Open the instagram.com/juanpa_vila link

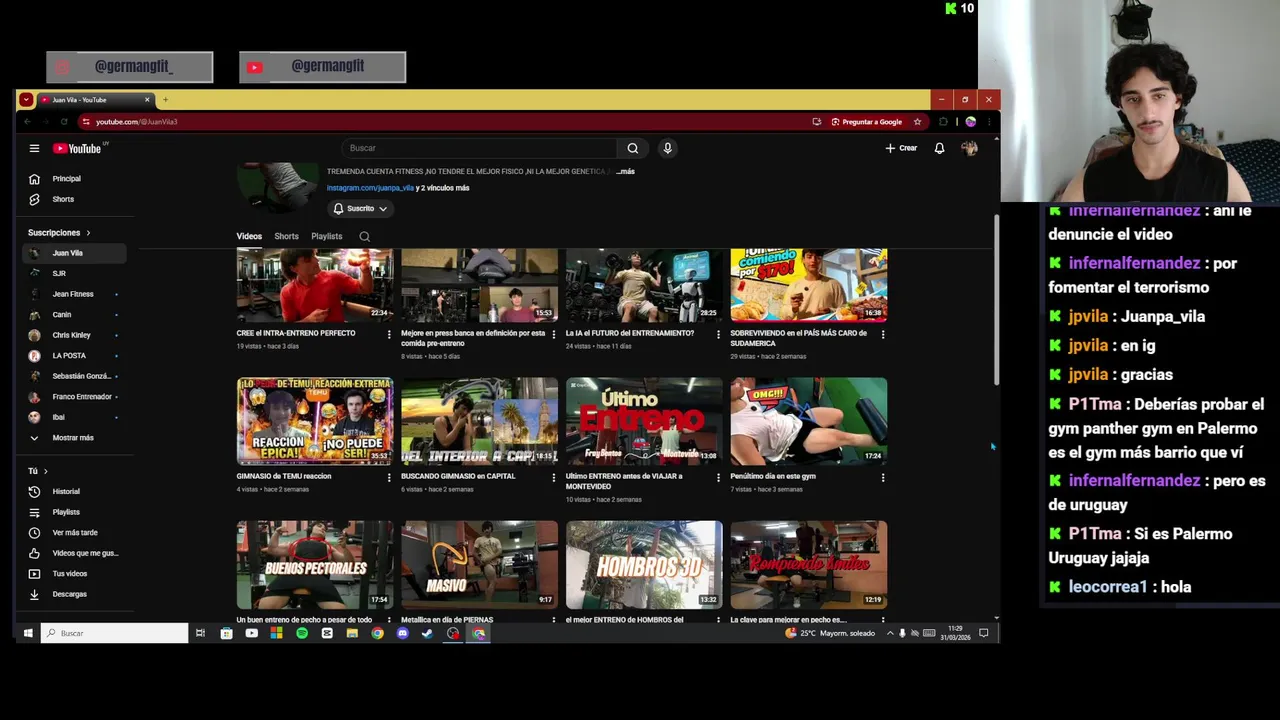point(370,188)
